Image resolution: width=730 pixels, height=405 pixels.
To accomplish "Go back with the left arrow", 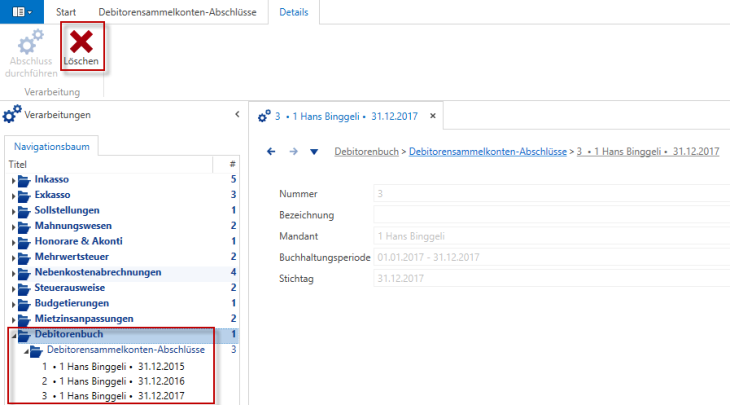I will [271, 151].
